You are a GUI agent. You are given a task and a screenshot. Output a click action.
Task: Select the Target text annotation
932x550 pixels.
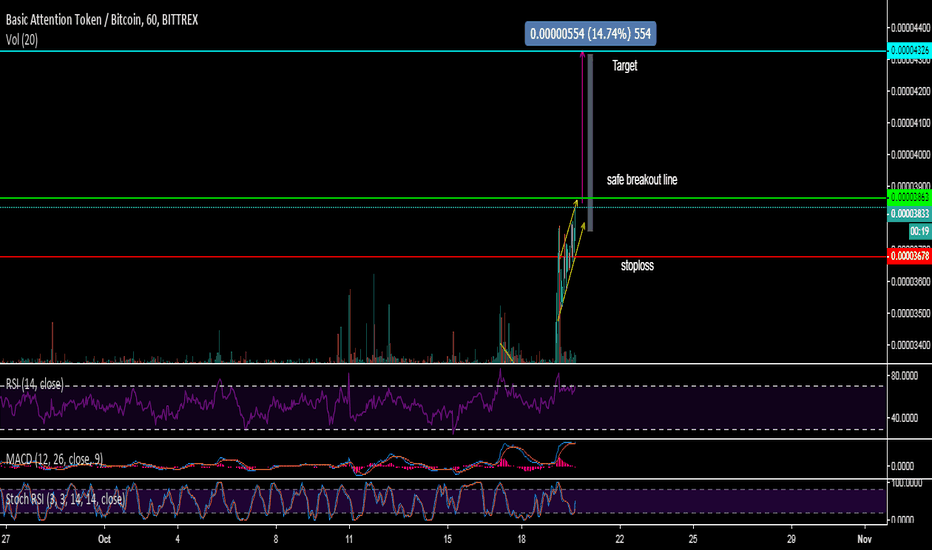(x=625, y=65)
